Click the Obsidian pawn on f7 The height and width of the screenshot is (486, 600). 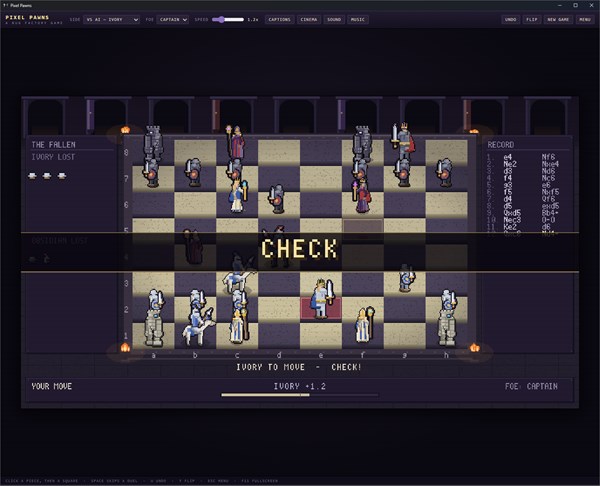point(360,171)
